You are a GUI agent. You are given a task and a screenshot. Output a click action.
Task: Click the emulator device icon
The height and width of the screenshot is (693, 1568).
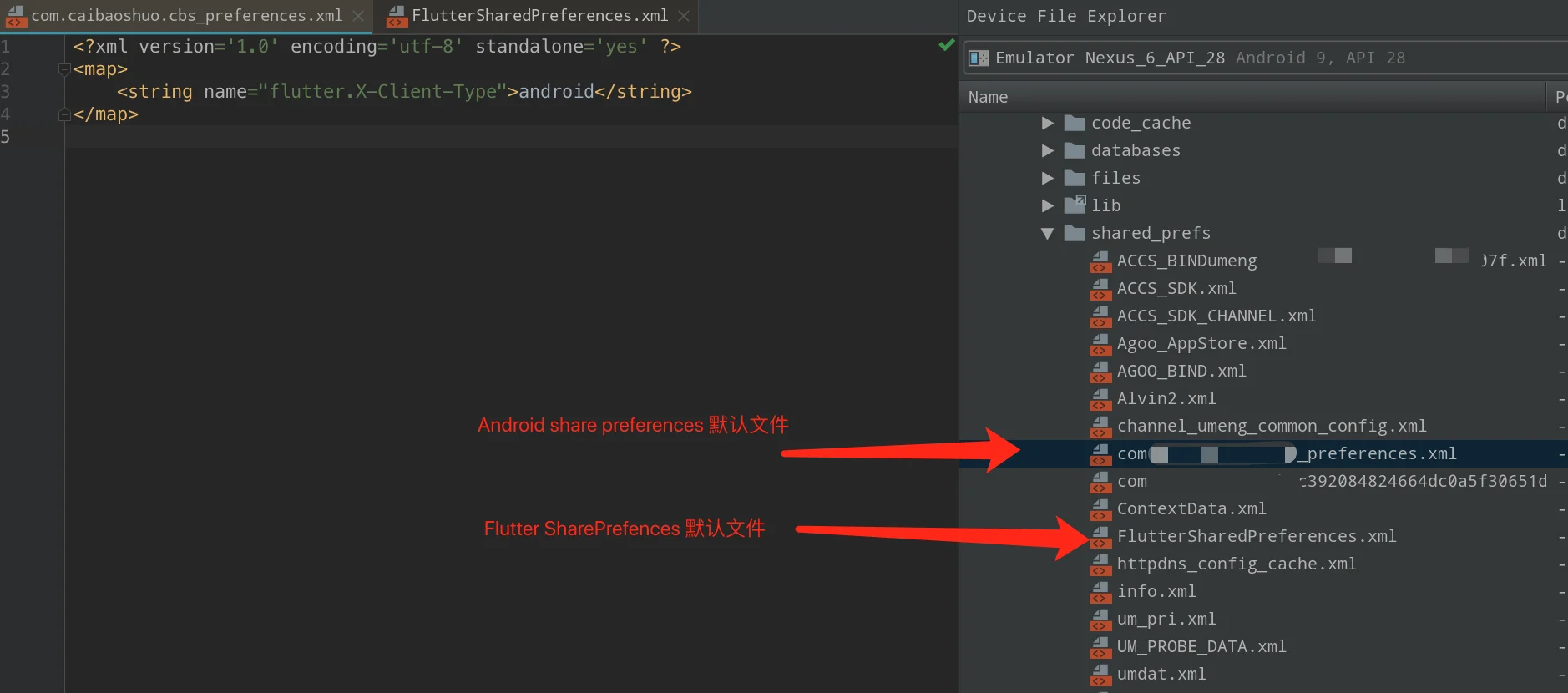[x=978, y=58]
